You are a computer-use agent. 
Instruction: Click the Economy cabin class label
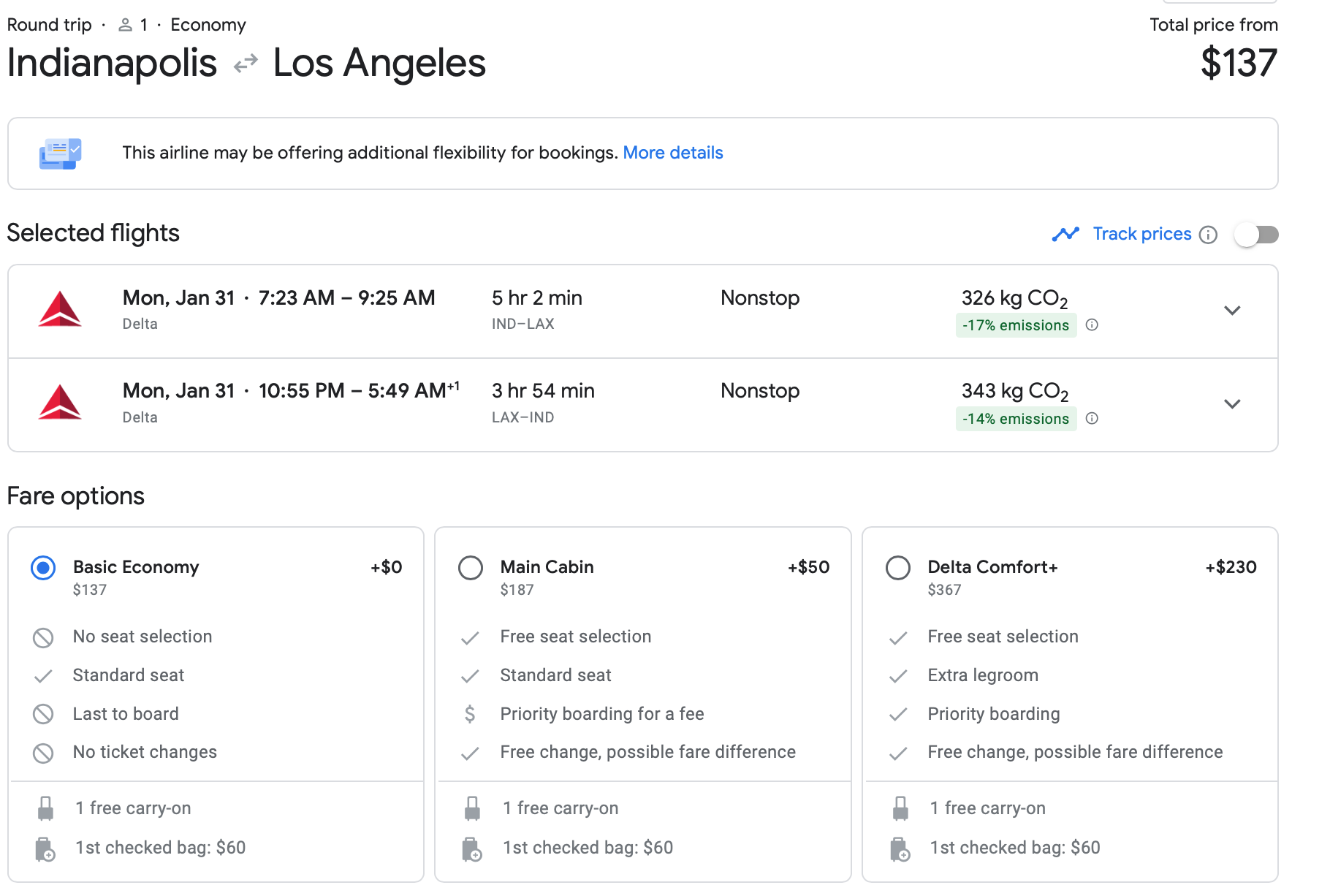208,25
